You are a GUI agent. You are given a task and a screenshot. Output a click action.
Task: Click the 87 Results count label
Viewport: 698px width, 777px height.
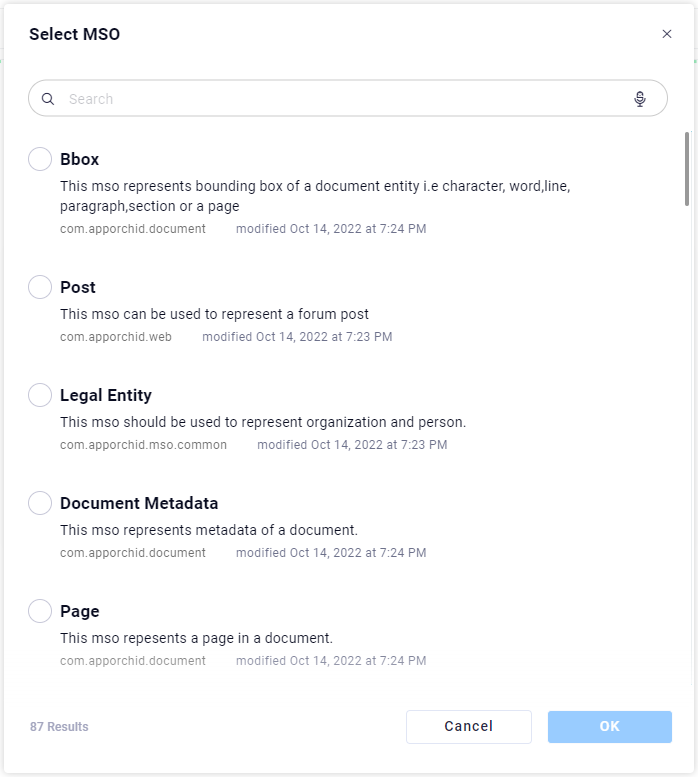59,727
